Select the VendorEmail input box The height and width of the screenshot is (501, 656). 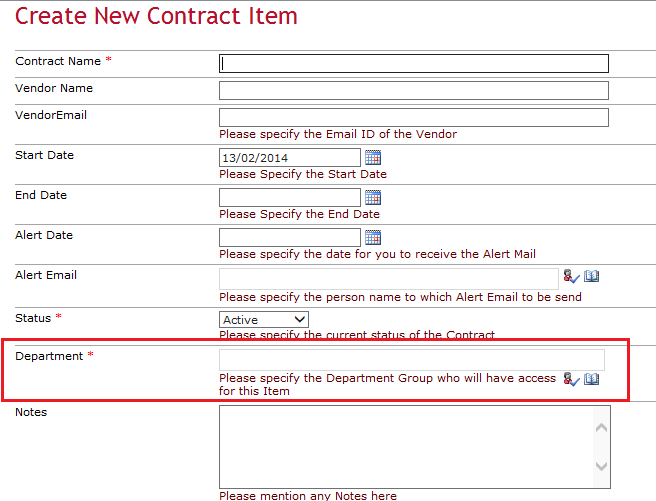click(413, 117)
